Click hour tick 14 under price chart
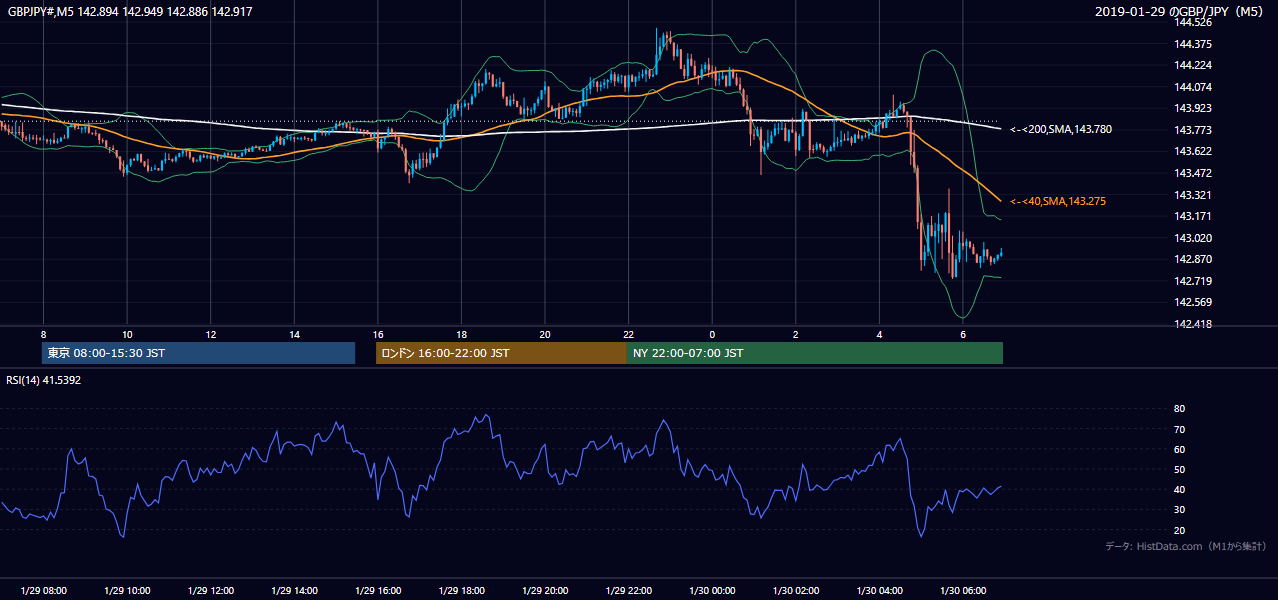 [x=294, y=334]
